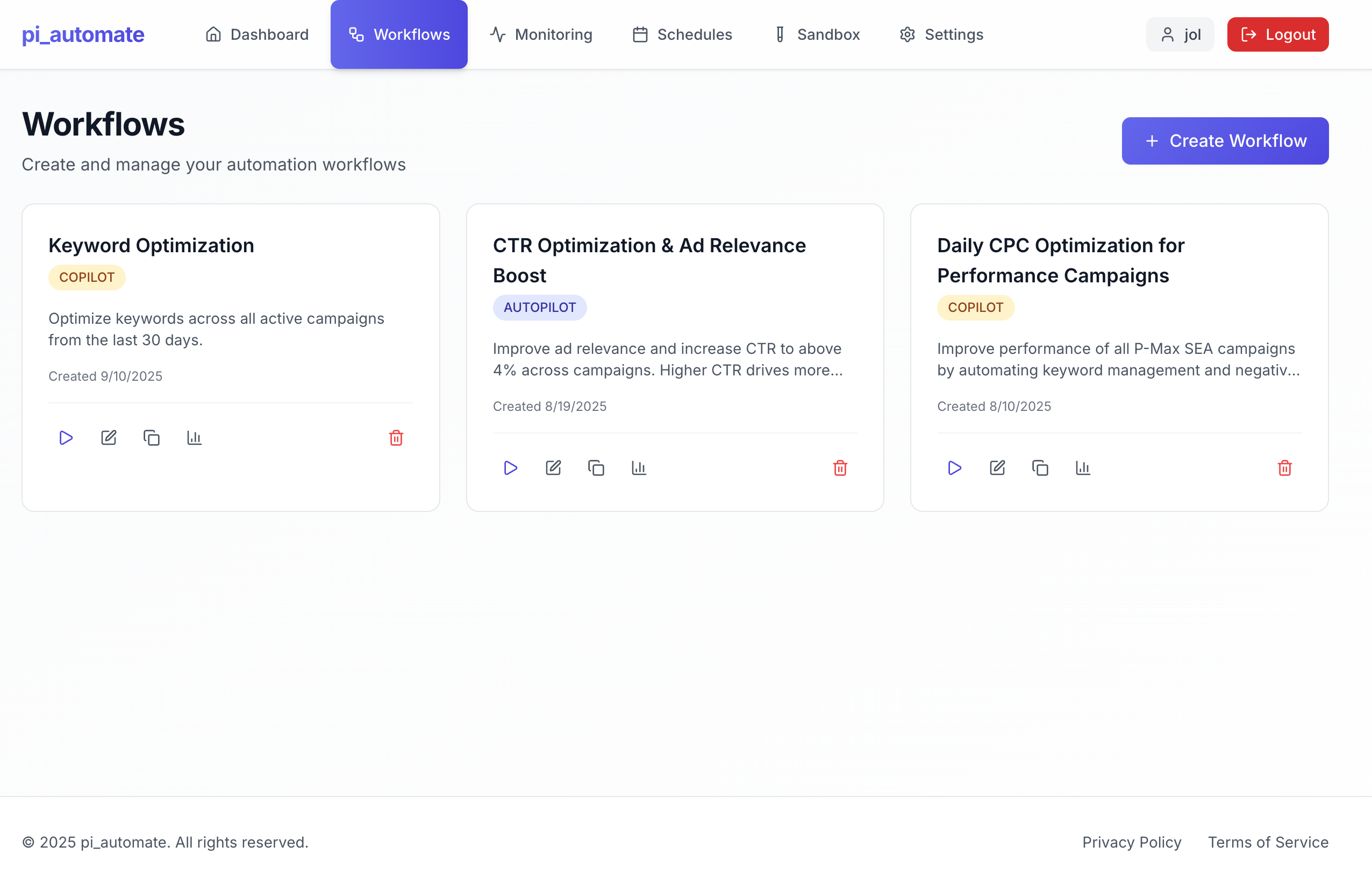
Task: Run the Keyword Optimization workflow
Action: coord(66,438)
